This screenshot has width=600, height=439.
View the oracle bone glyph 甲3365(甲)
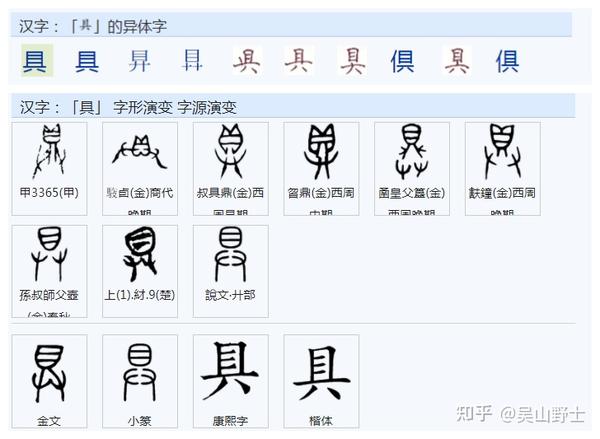49,169
